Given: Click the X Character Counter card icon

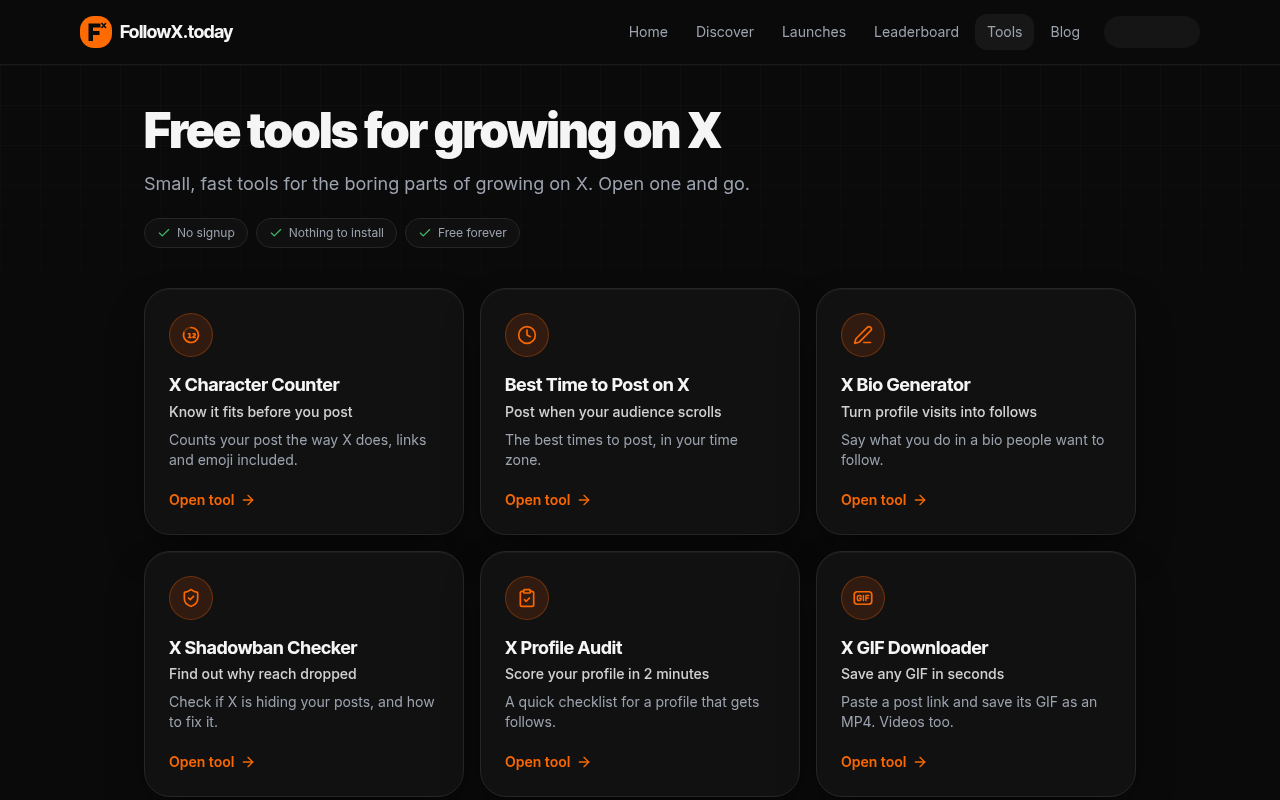Looking at the screenshot, I should point(191,335).
